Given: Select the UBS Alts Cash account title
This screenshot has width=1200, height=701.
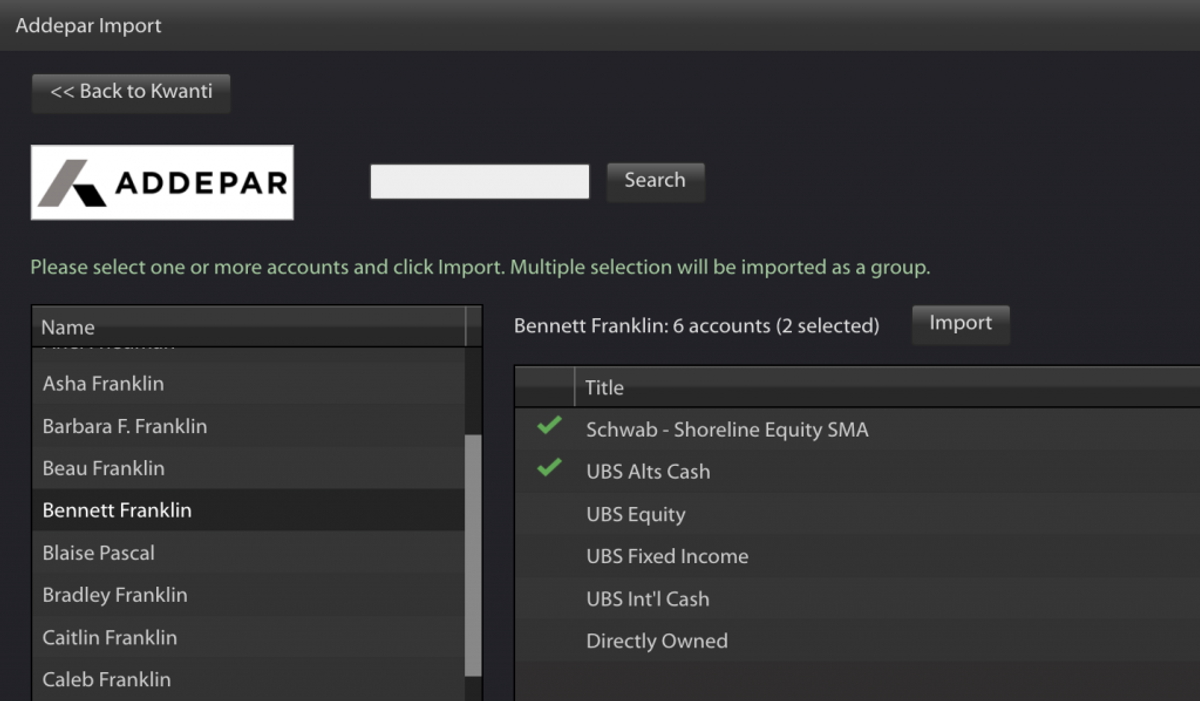Looking at the screenshot, I should pyautogui.click(x=648, y=472).
